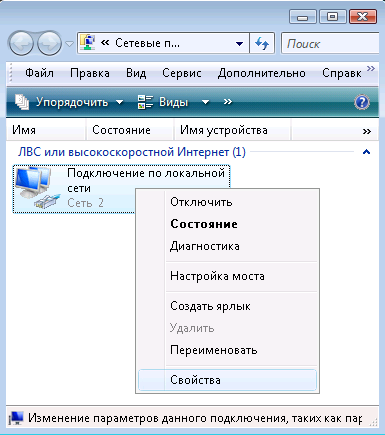Choose Настройка моста in context menu
The image size is (385, 435).
pyautogui.click(x=227, y=276)
